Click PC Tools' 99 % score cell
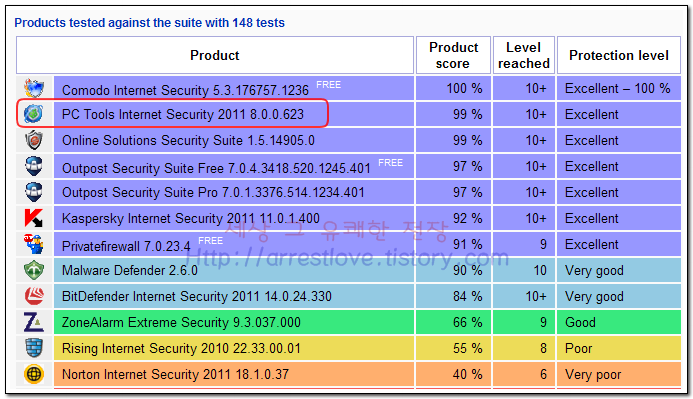693x399 pixels. 453,114
